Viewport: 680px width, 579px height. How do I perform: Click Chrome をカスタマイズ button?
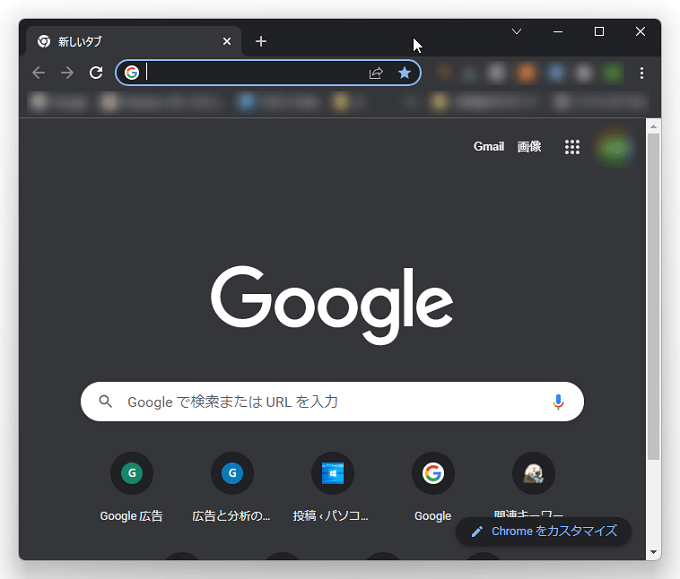tap(543, 531)
